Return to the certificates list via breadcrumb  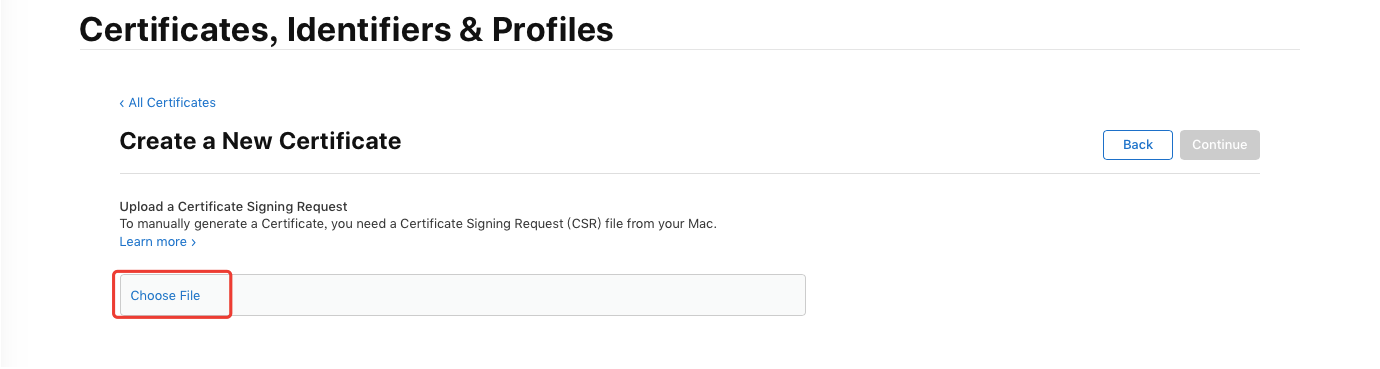coord(168,103)
